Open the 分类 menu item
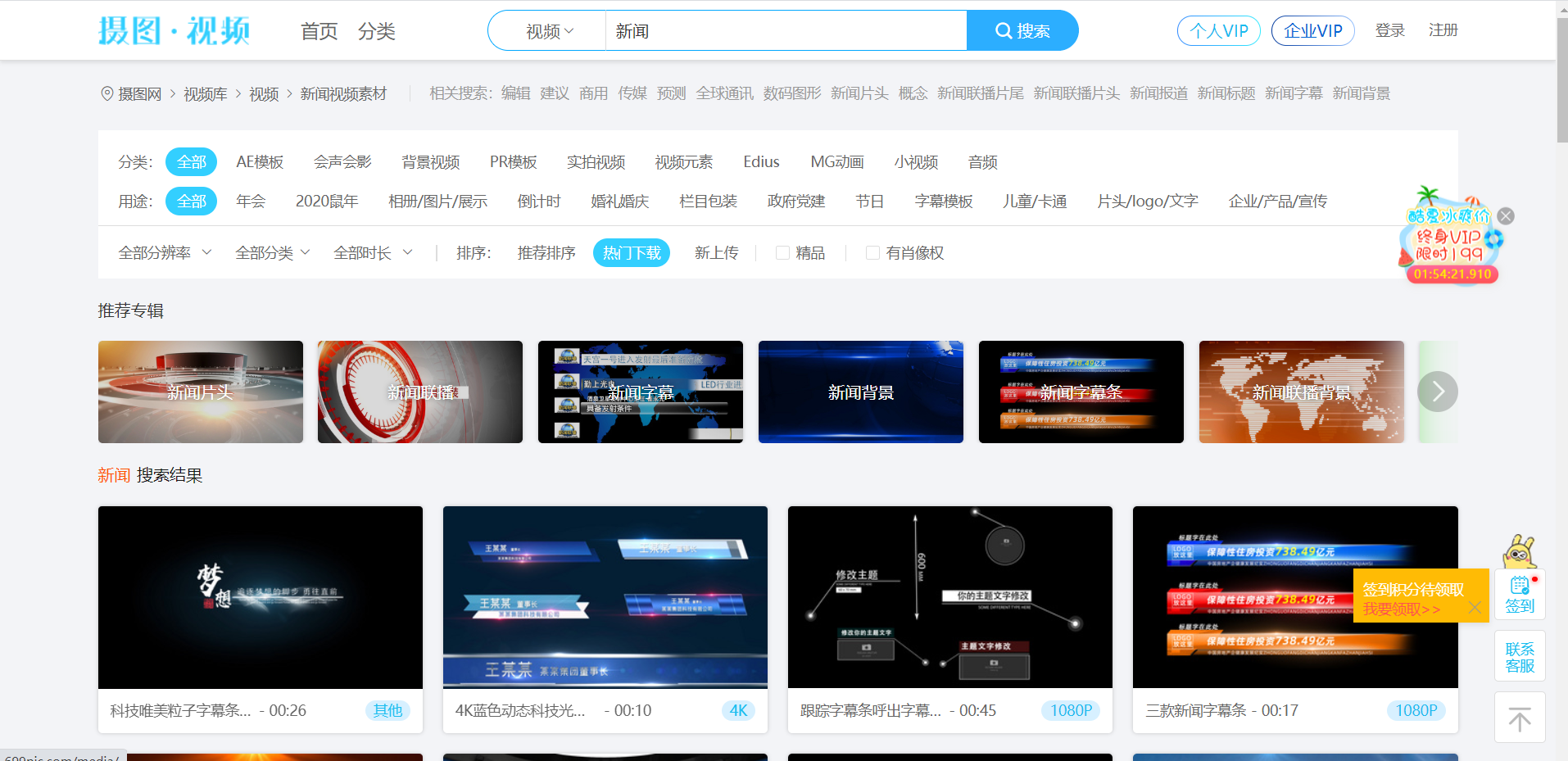The image size is (1568, 761). click(x=377, y=30)
